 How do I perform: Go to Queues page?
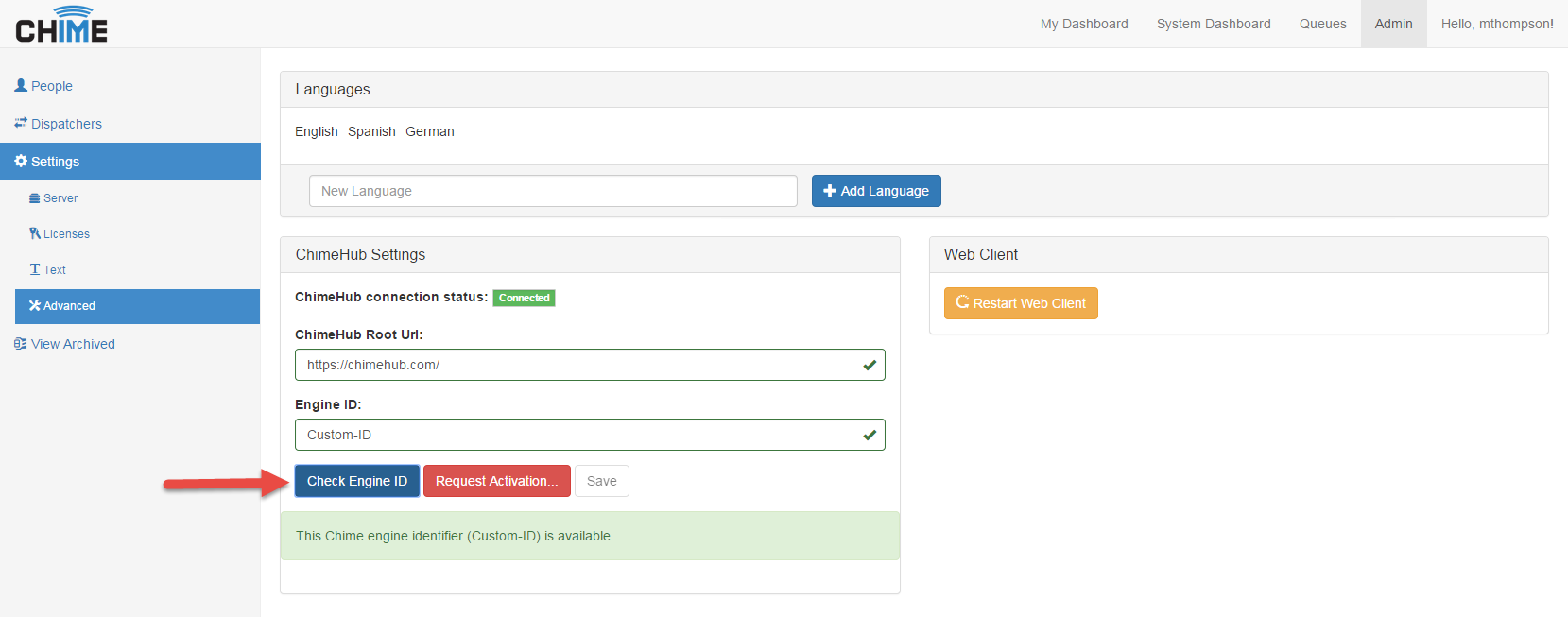[1323, 24]
